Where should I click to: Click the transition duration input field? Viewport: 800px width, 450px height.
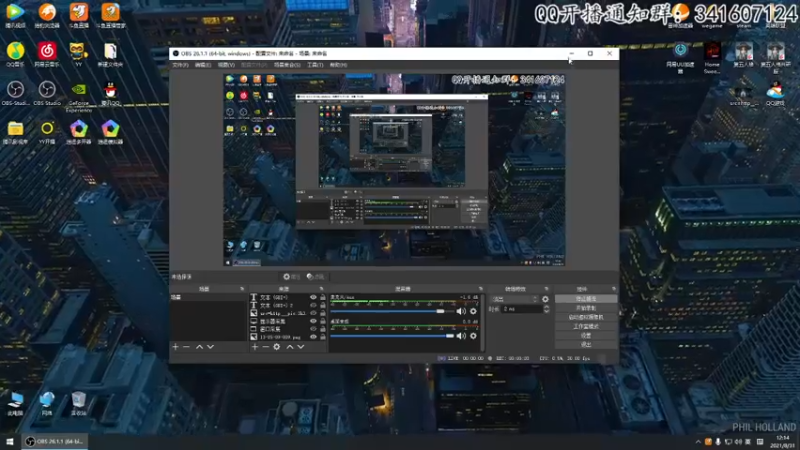521,309
